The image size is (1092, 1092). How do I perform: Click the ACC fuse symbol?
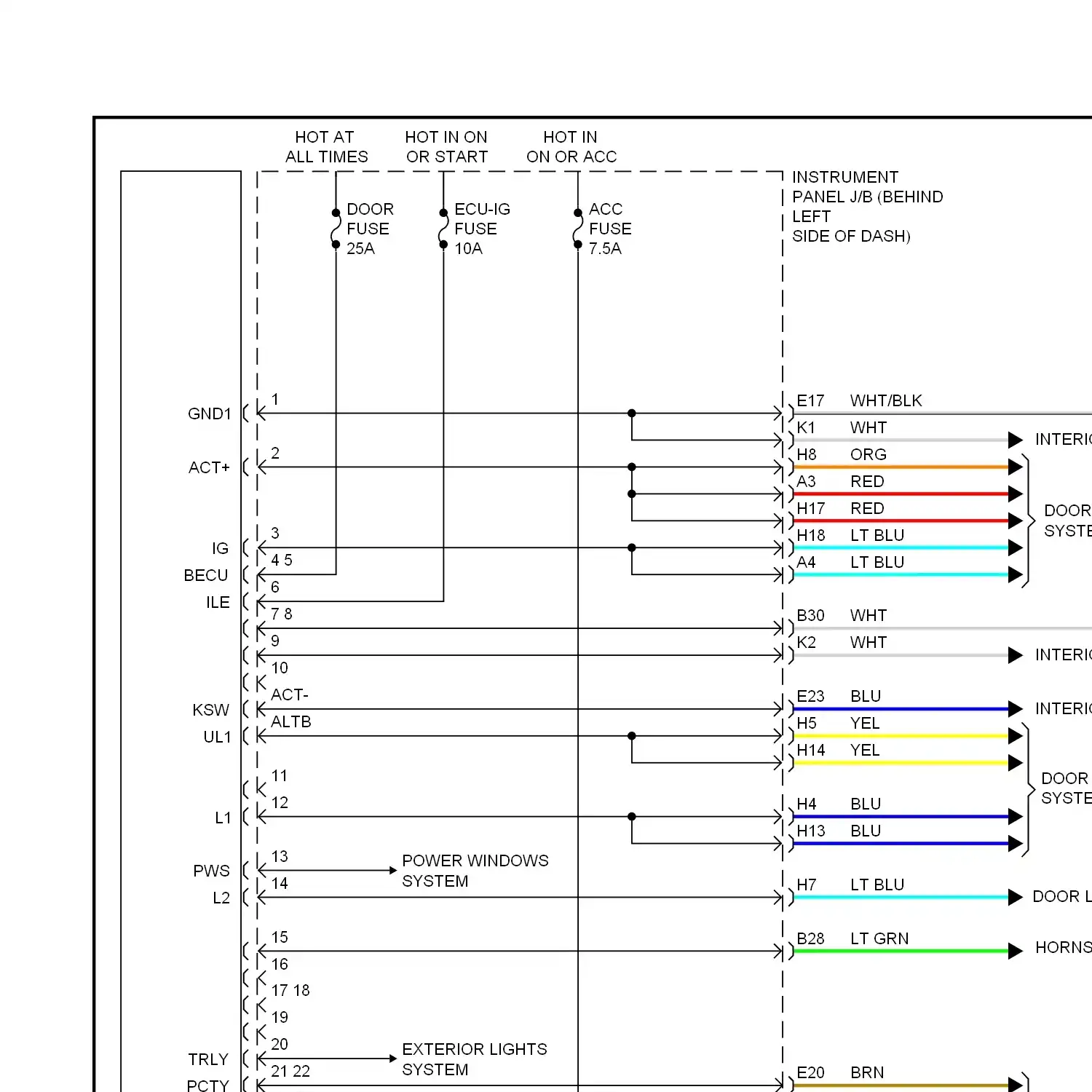578,229
